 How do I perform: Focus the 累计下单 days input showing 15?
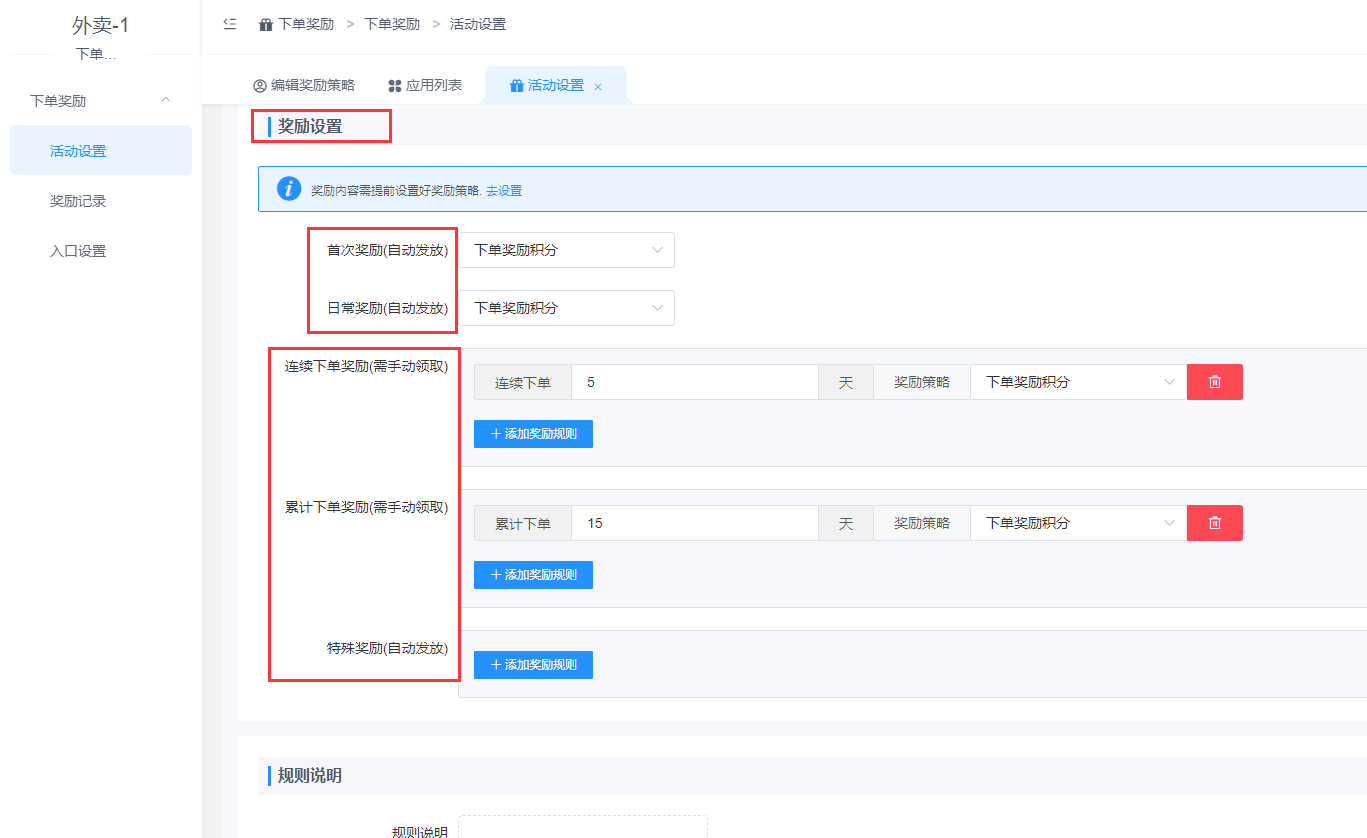(x=695, y=523)
